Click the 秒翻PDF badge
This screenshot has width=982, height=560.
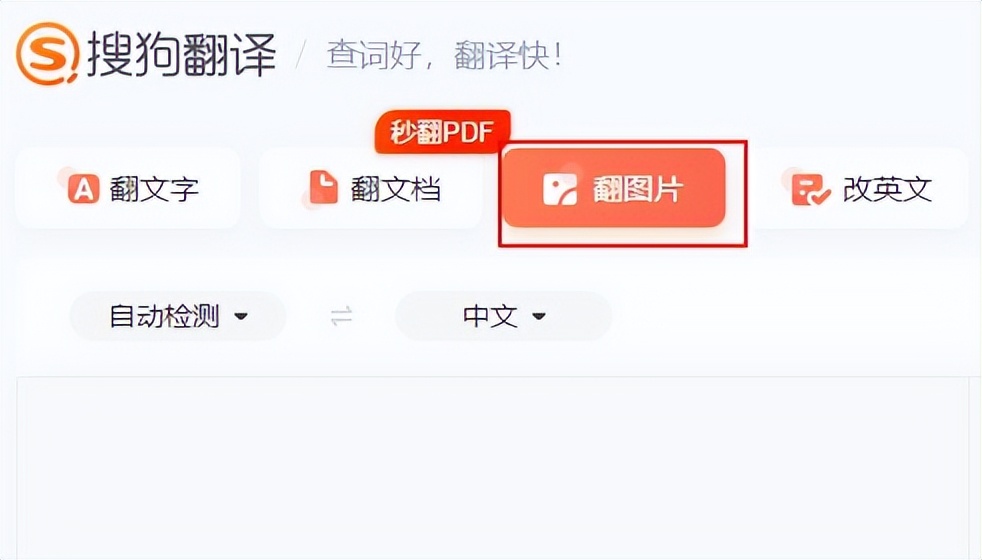[x=442, y=132]
